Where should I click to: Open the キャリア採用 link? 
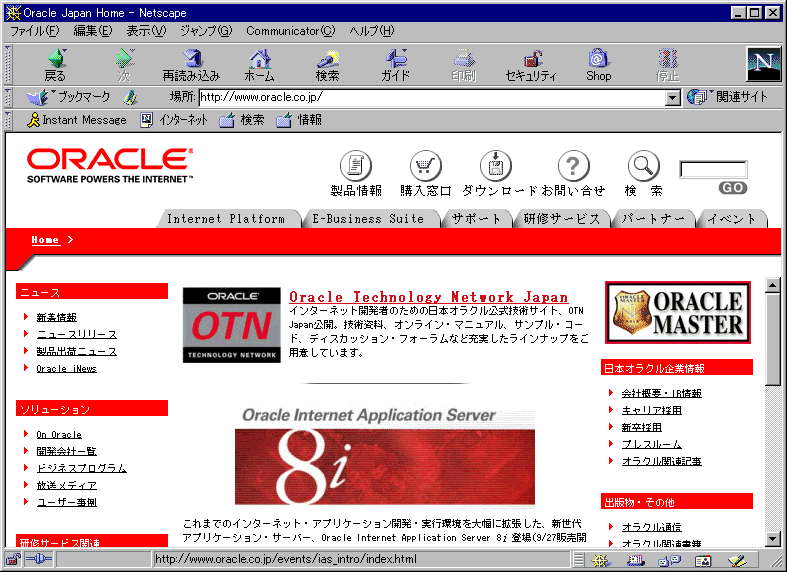tap(651, 410)
